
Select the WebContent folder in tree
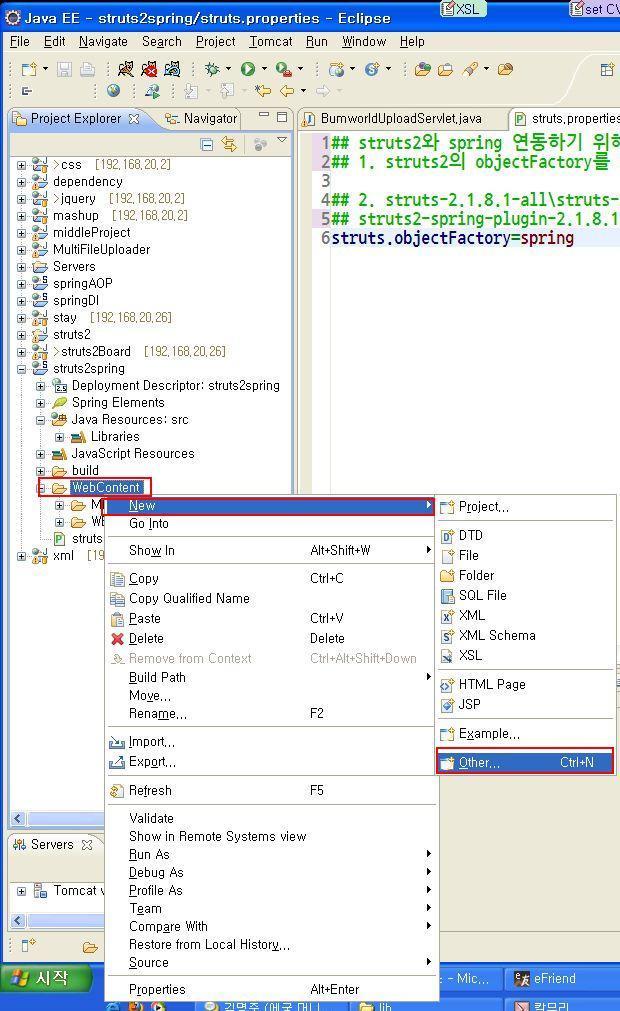(106, 487)
